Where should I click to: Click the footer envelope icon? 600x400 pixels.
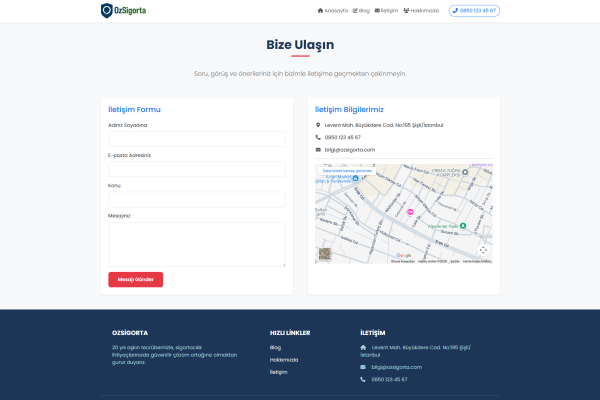click(x=363, y=367)
